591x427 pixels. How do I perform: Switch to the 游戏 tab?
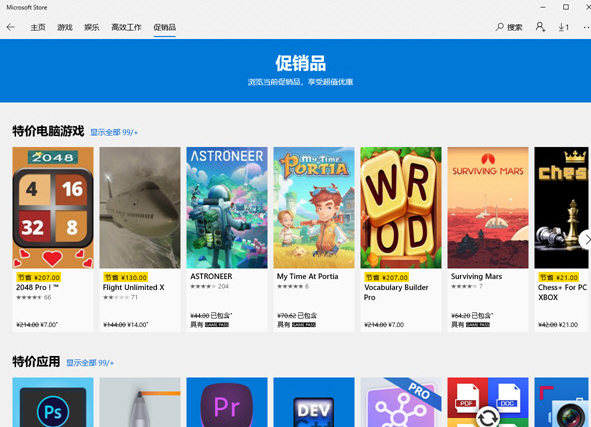click(64, 27)
